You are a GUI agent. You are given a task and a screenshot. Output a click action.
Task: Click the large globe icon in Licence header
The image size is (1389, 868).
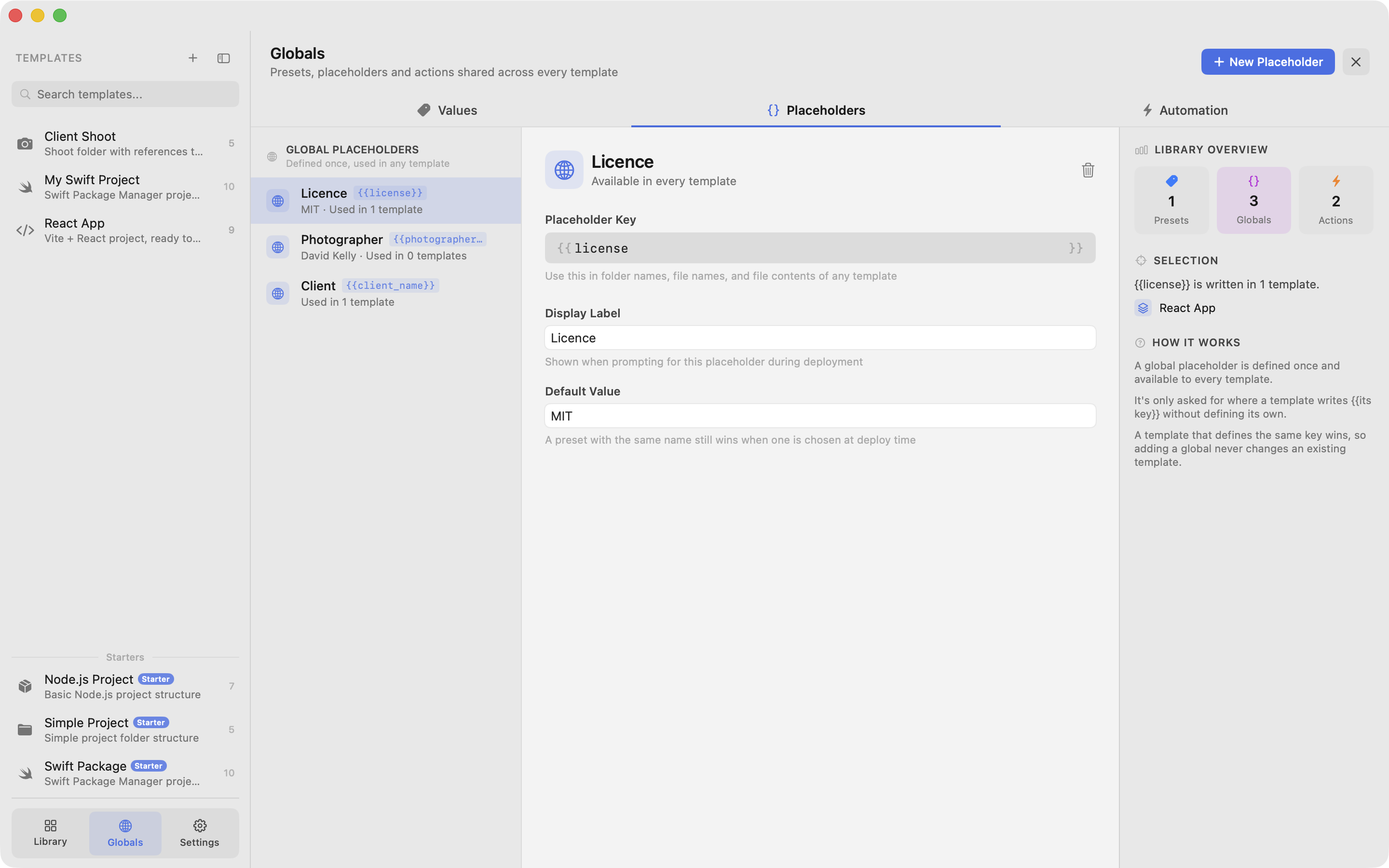tap(564, 170)
